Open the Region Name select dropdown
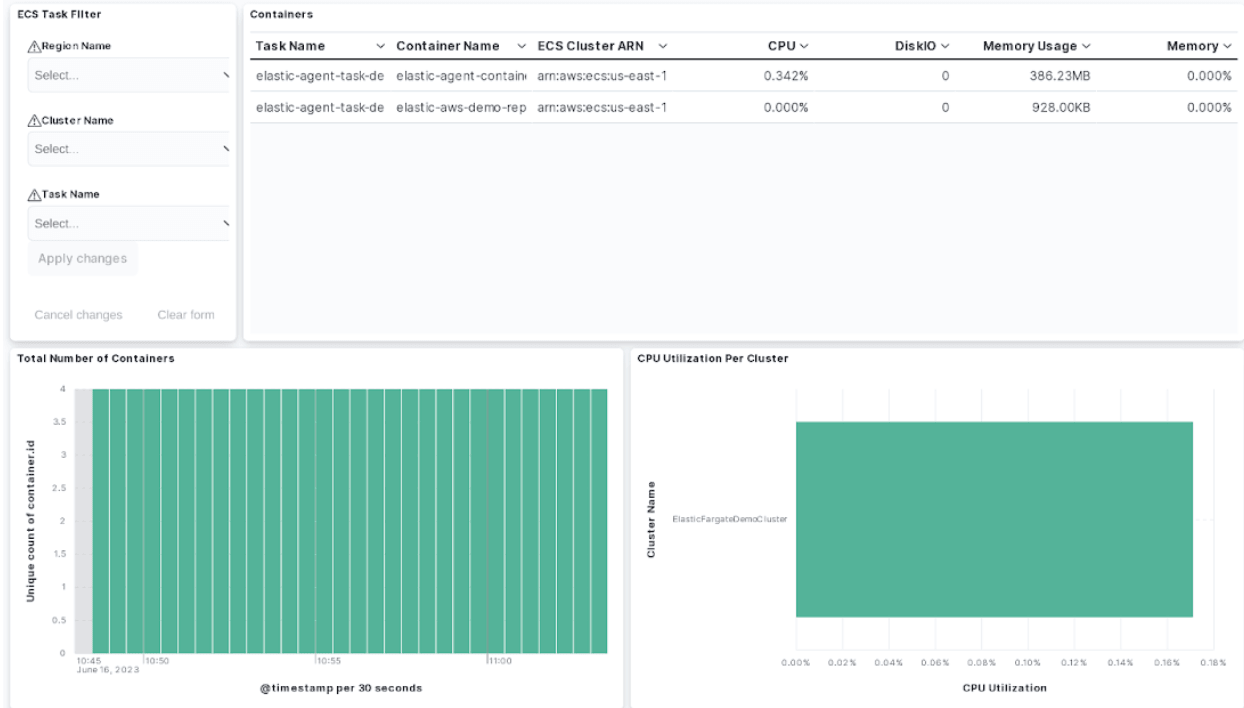The width and height of the screenshot is (1244, 708). pos(129,75)
